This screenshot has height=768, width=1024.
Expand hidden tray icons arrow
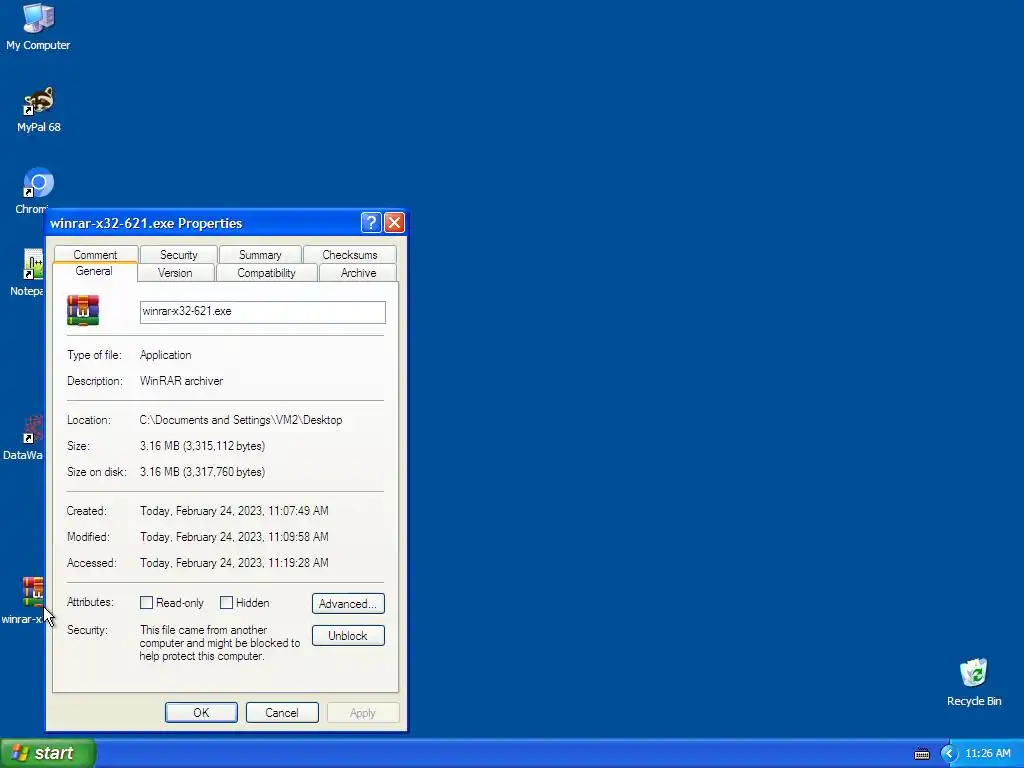[949, 754]
